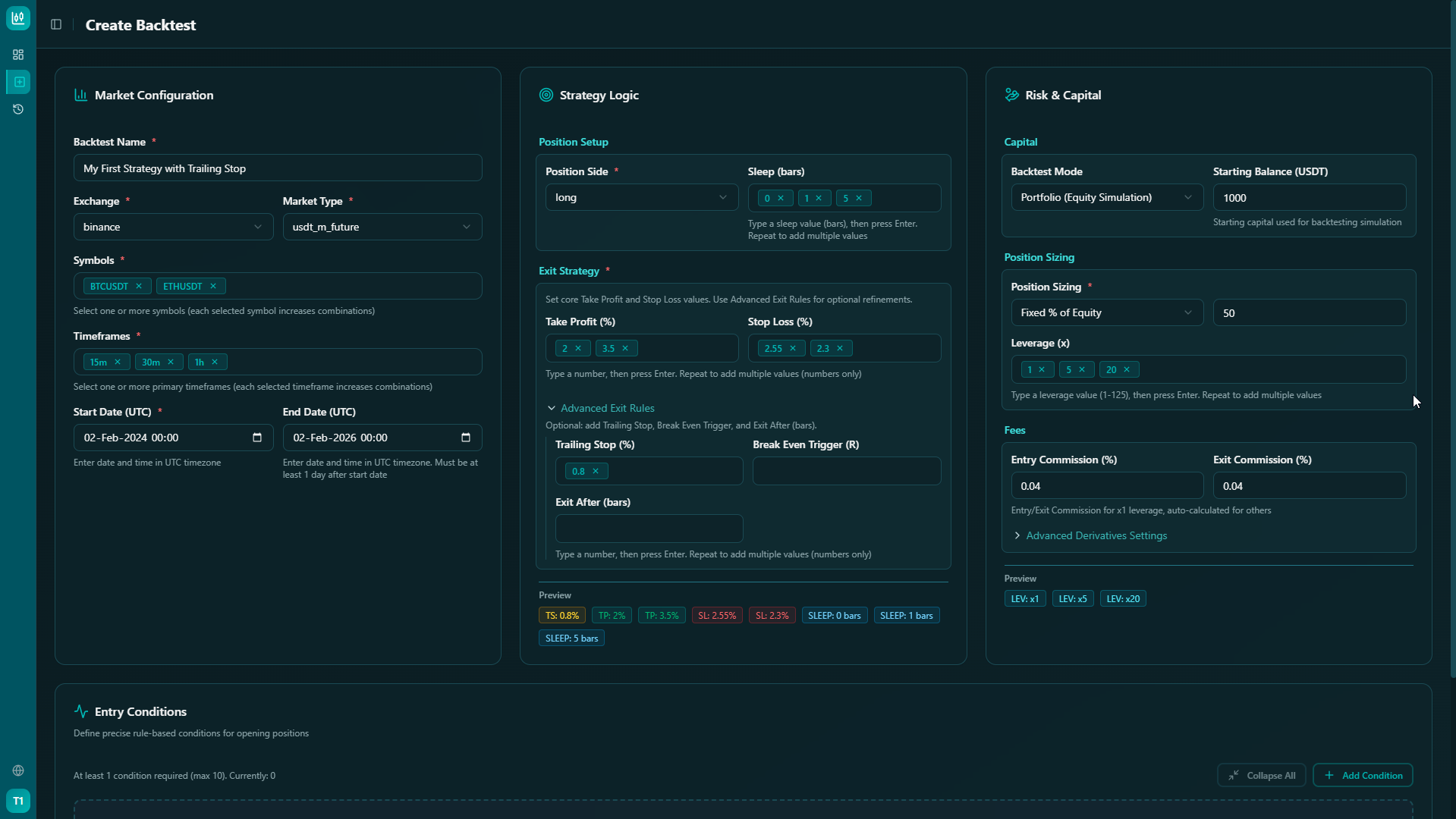Click the Break Even Trigger input field

pos(847,471)
